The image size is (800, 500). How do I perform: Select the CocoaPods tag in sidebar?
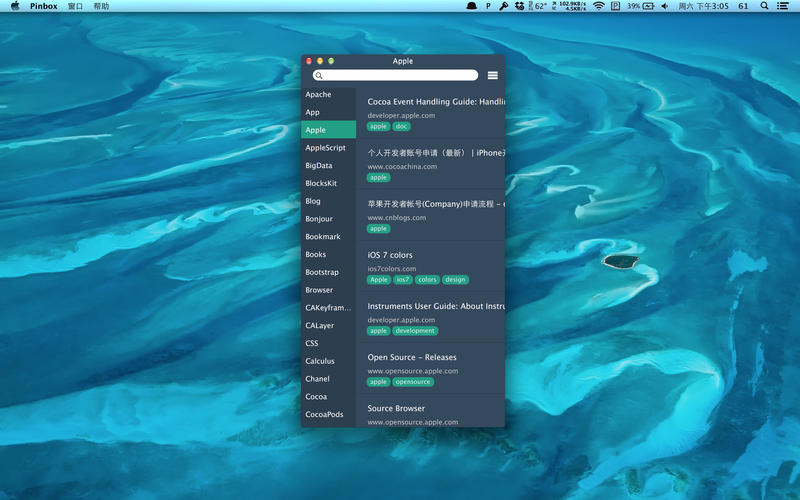(324, 414)
